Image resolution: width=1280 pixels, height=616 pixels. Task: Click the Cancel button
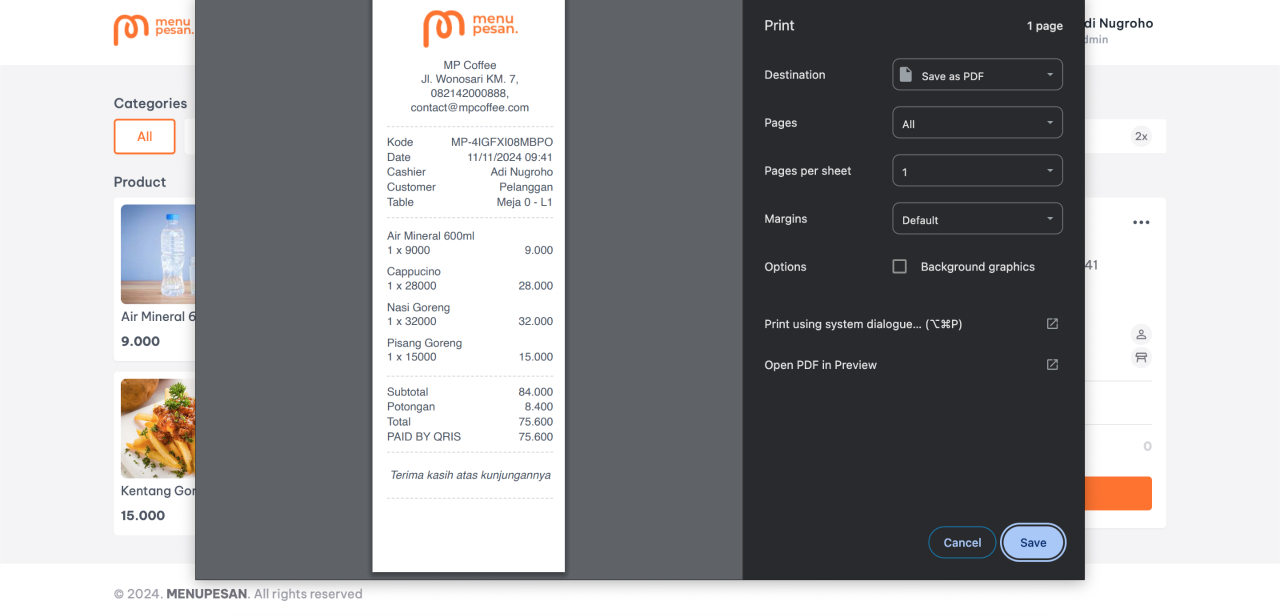pos(961,542)
